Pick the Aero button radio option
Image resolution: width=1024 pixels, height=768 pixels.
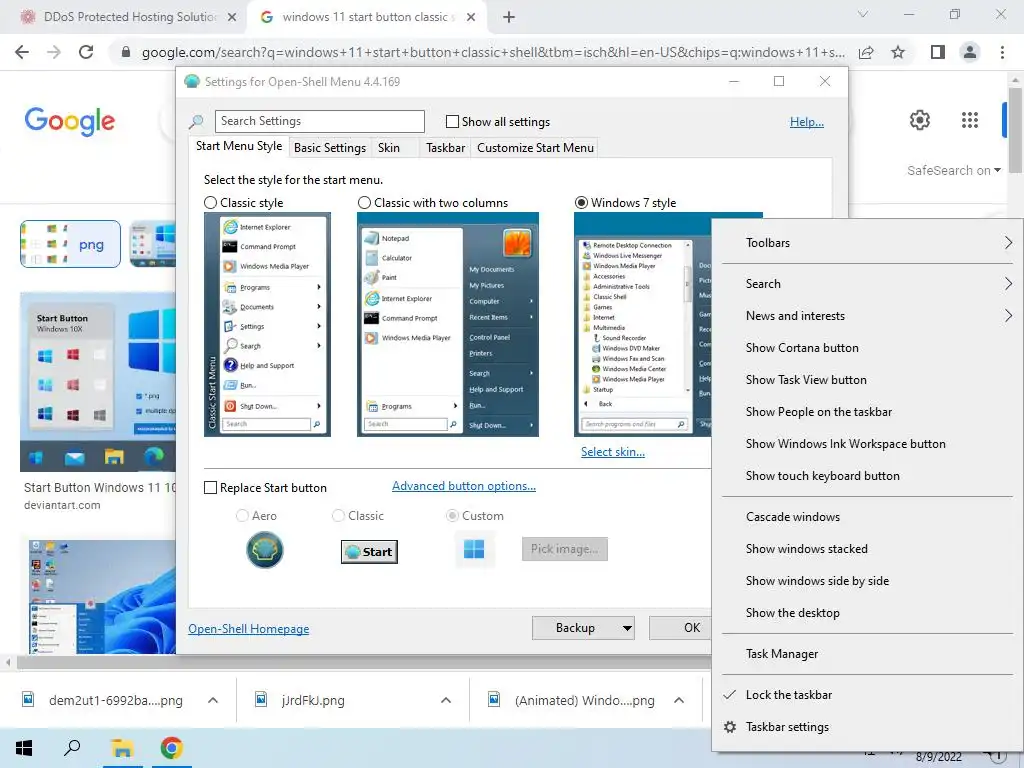click(x=242, y=516)
